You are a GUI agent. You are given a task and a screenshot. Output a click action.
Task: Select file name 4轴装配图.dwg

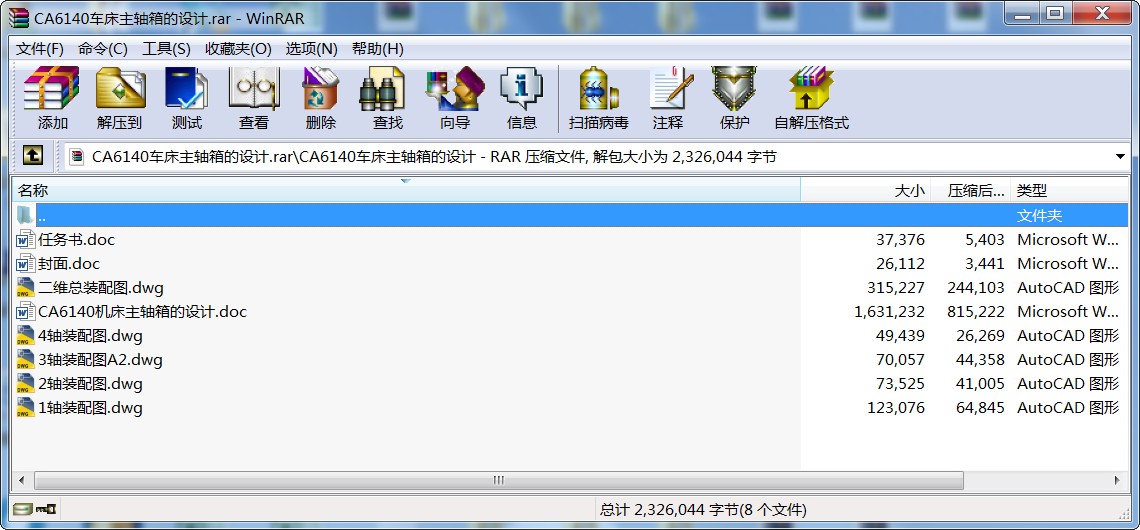click(90, 335)
